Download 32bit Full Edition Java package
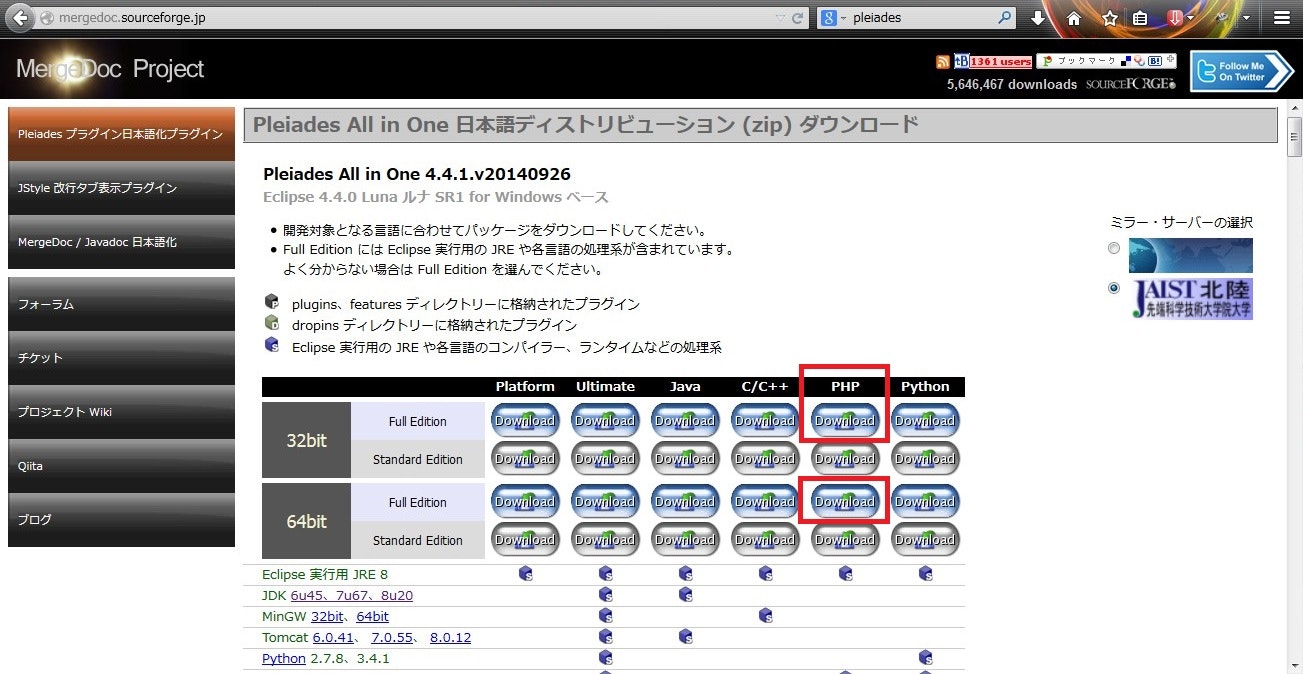Screen dimensions: 1303x674 click(685, 421)
